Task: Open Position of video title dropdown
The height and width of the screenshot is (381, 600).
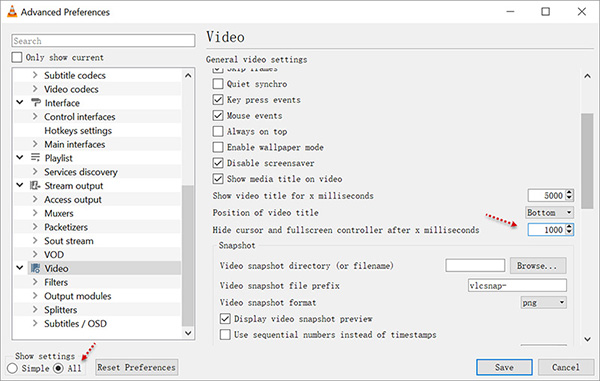Action: tap(549, 212)
